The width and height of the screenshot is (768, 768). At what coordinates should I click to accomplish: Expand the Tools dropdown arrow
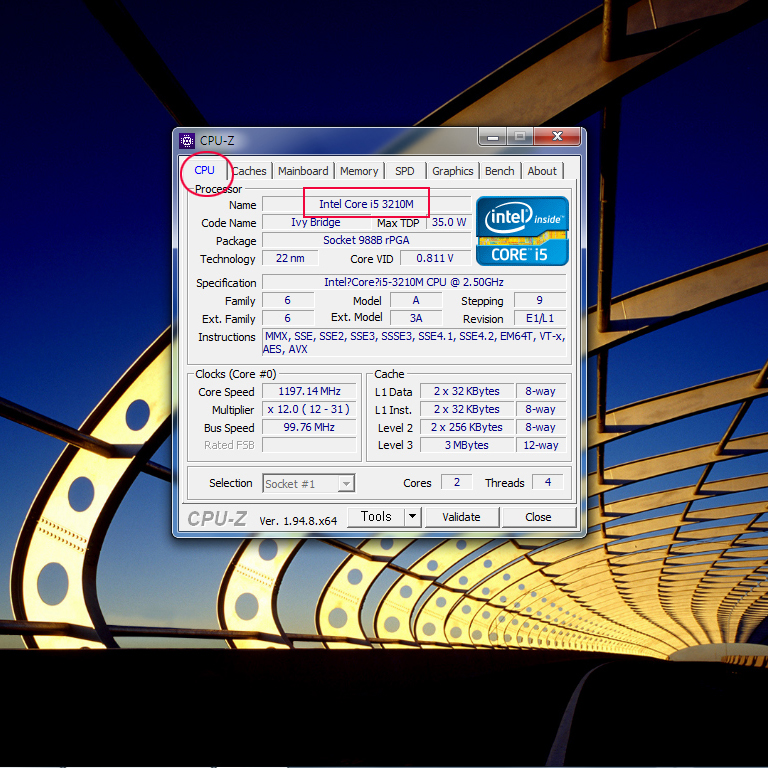(413, 517)
